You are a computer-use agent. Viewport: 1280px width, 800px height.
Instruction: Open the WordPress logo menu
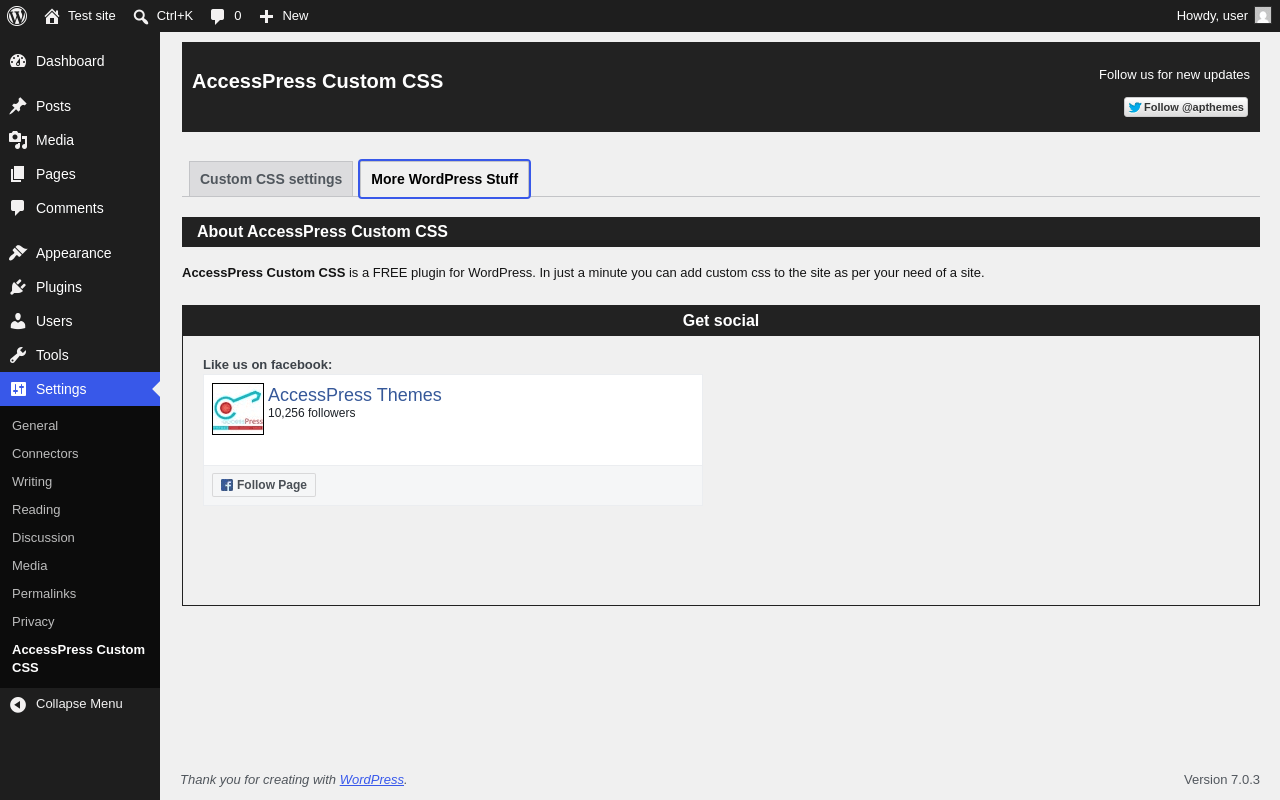point(17,16)
